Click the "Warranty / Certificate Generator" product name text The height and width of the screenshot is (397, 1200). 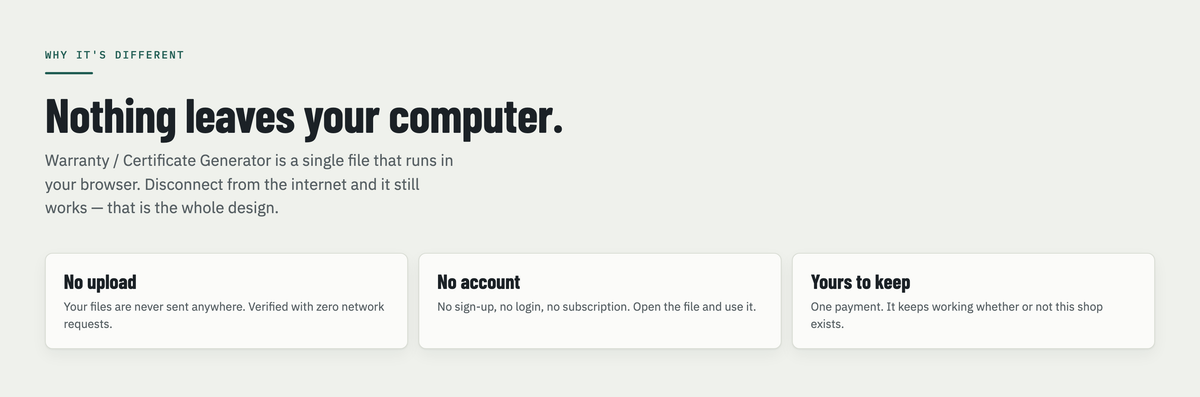[158, 160]
